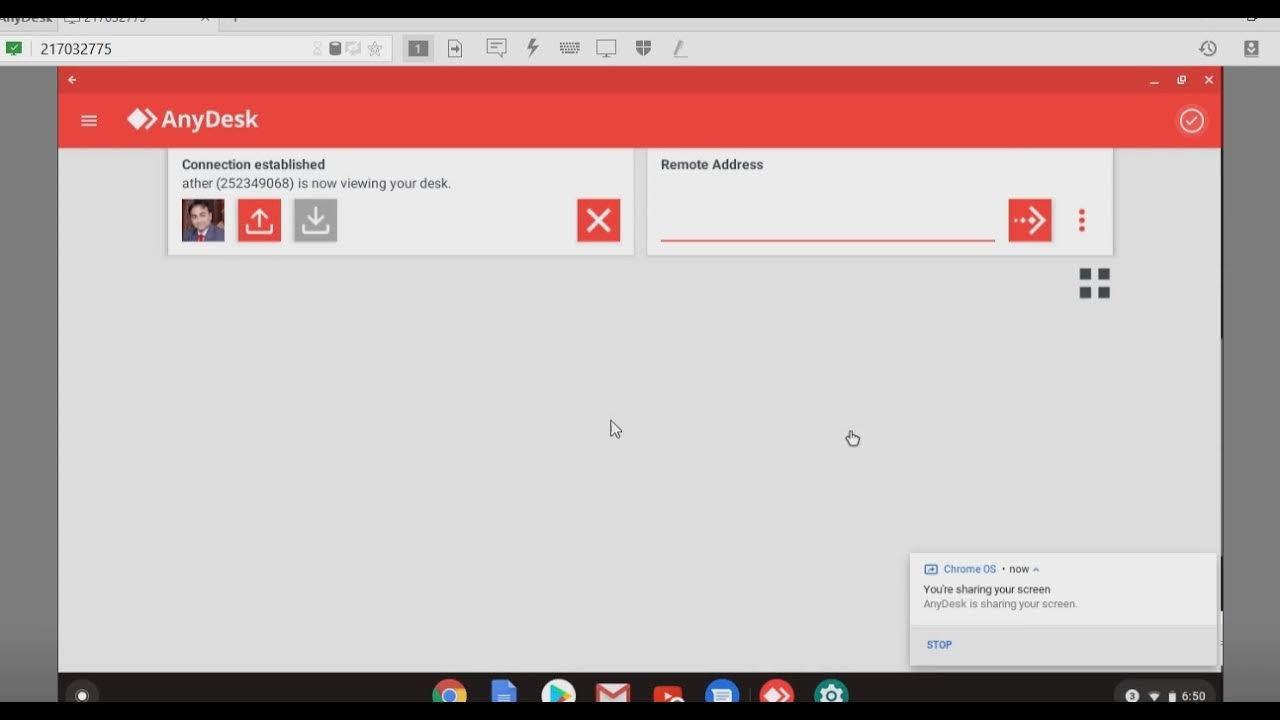Open the display settings monitor icon
Image resolution: width=1280 pixels, height=720 pixels.
point(606,48)
